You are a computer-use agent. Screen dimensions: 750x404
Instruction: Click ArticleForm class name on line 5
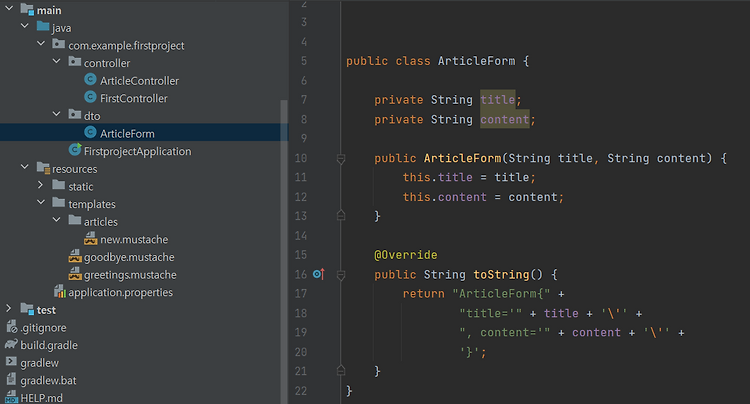tap(476, 61)
